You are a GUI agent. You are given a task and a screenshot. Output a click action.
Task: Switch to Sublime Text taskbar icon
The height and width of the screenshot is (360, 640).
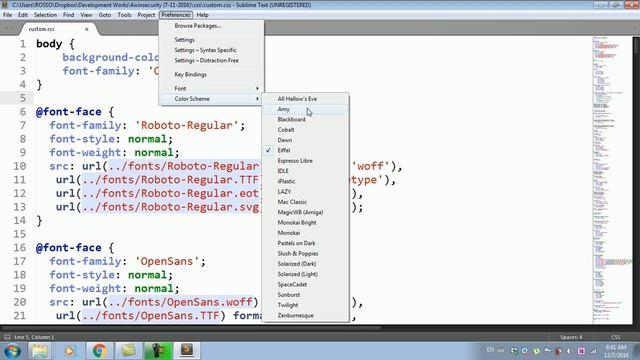pos(187,350)
